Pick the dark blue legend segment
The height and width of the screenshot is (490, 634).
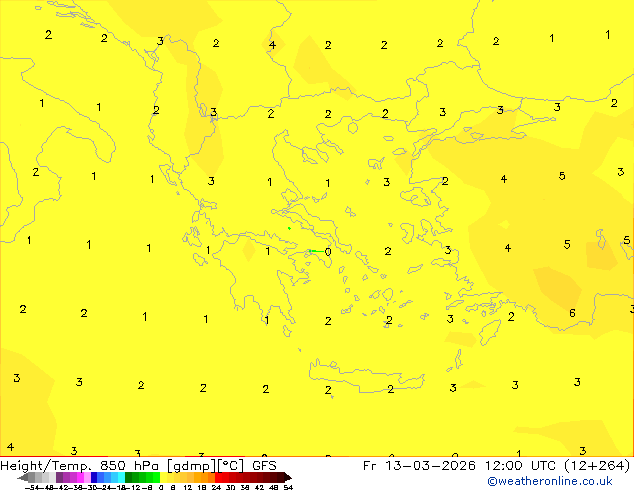click(x=94, y=477)
